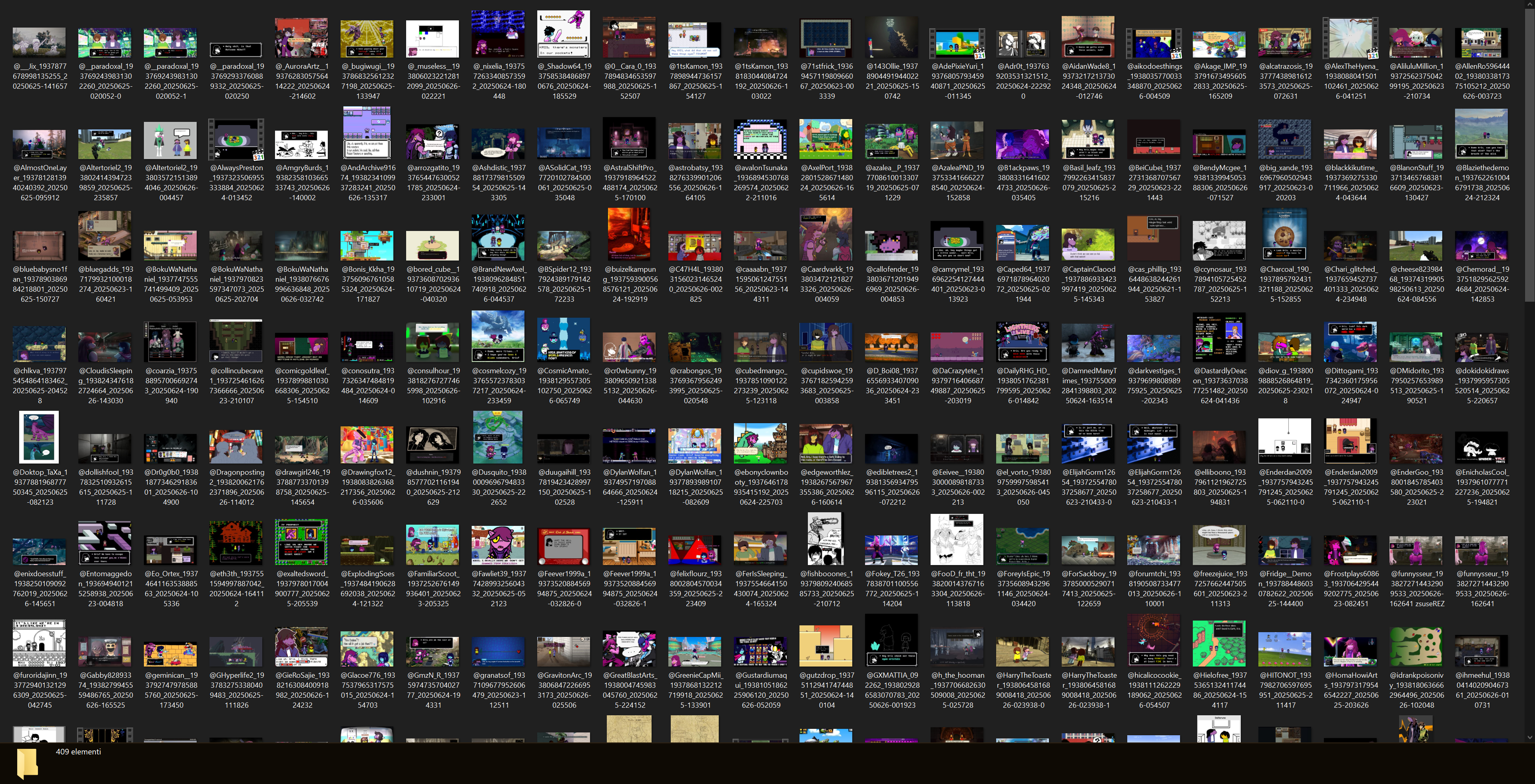This screenshot has height=784, width=1535.
Task: Click file name starting with @collincubecave
Action: [x=237, y=386]
